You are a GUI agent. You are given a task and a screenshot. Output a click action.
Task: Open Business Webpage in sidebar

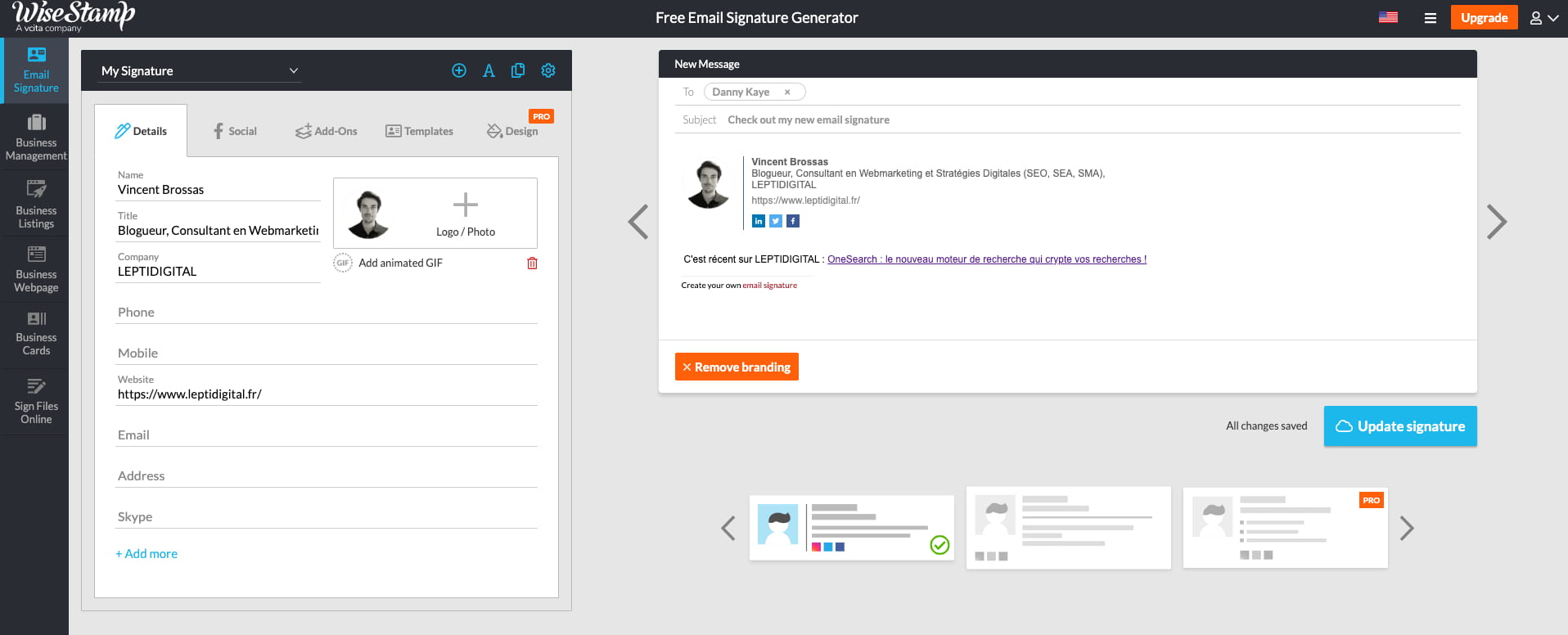click(x=36, y=269)
